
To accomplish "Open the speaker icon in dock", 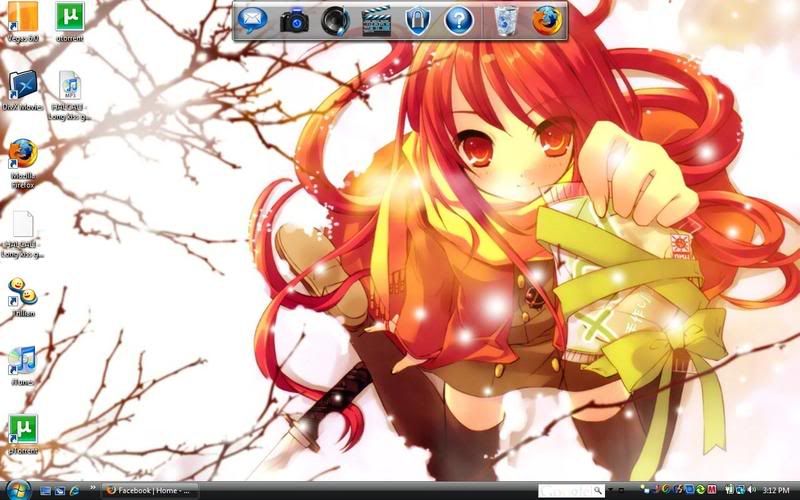I will point(335,20).
